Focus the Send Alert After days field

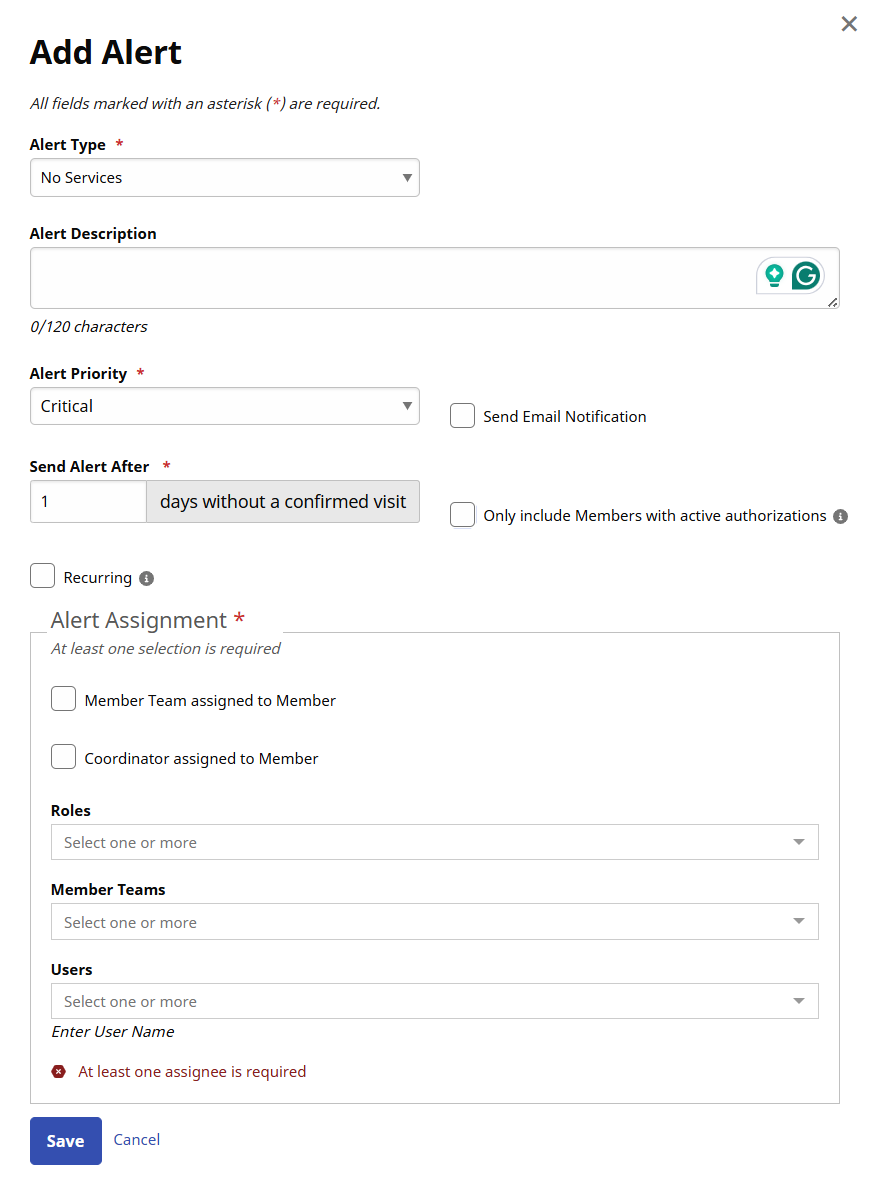coord(88,502)
